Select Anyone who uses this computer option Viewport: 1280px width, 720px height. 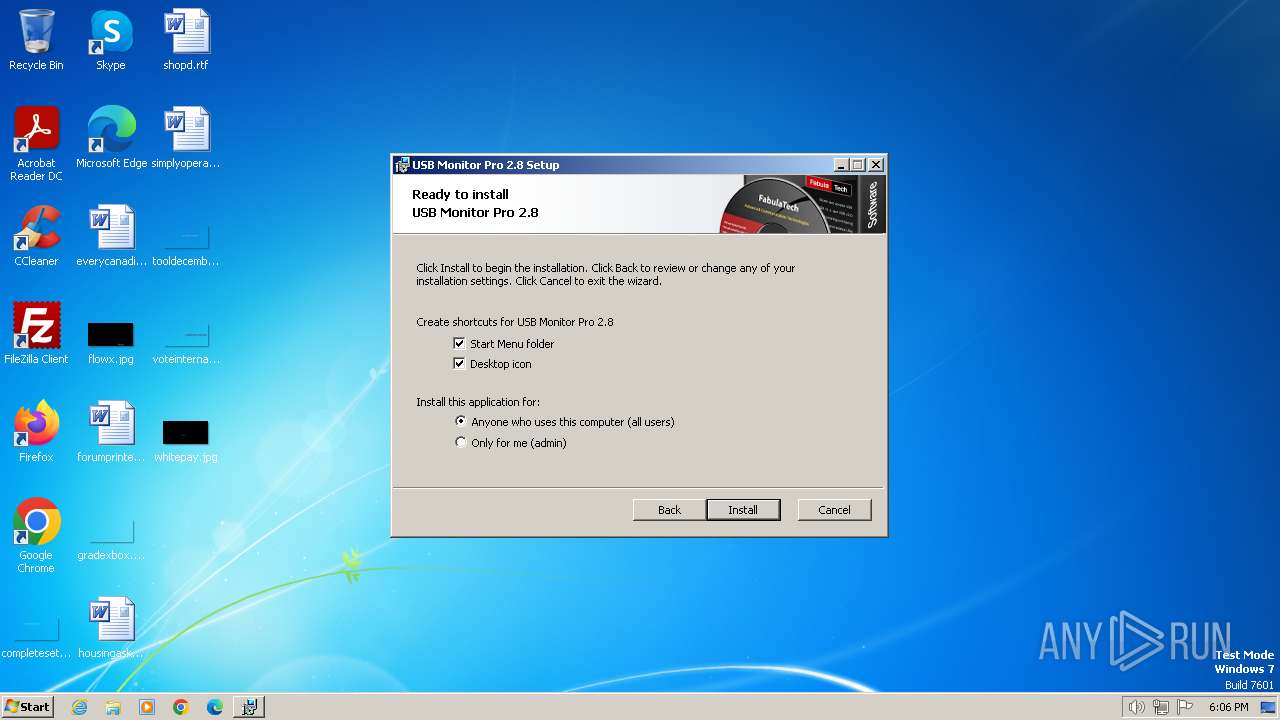click(461, 422)
